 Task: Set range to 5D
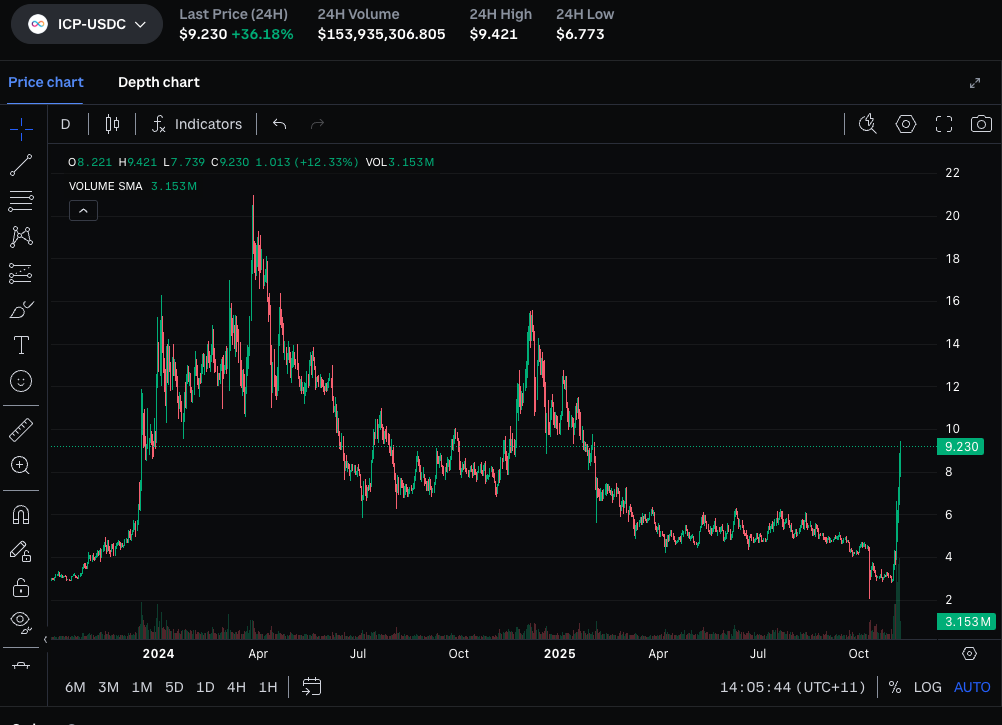pyautogui.click(x=174, y=687)
